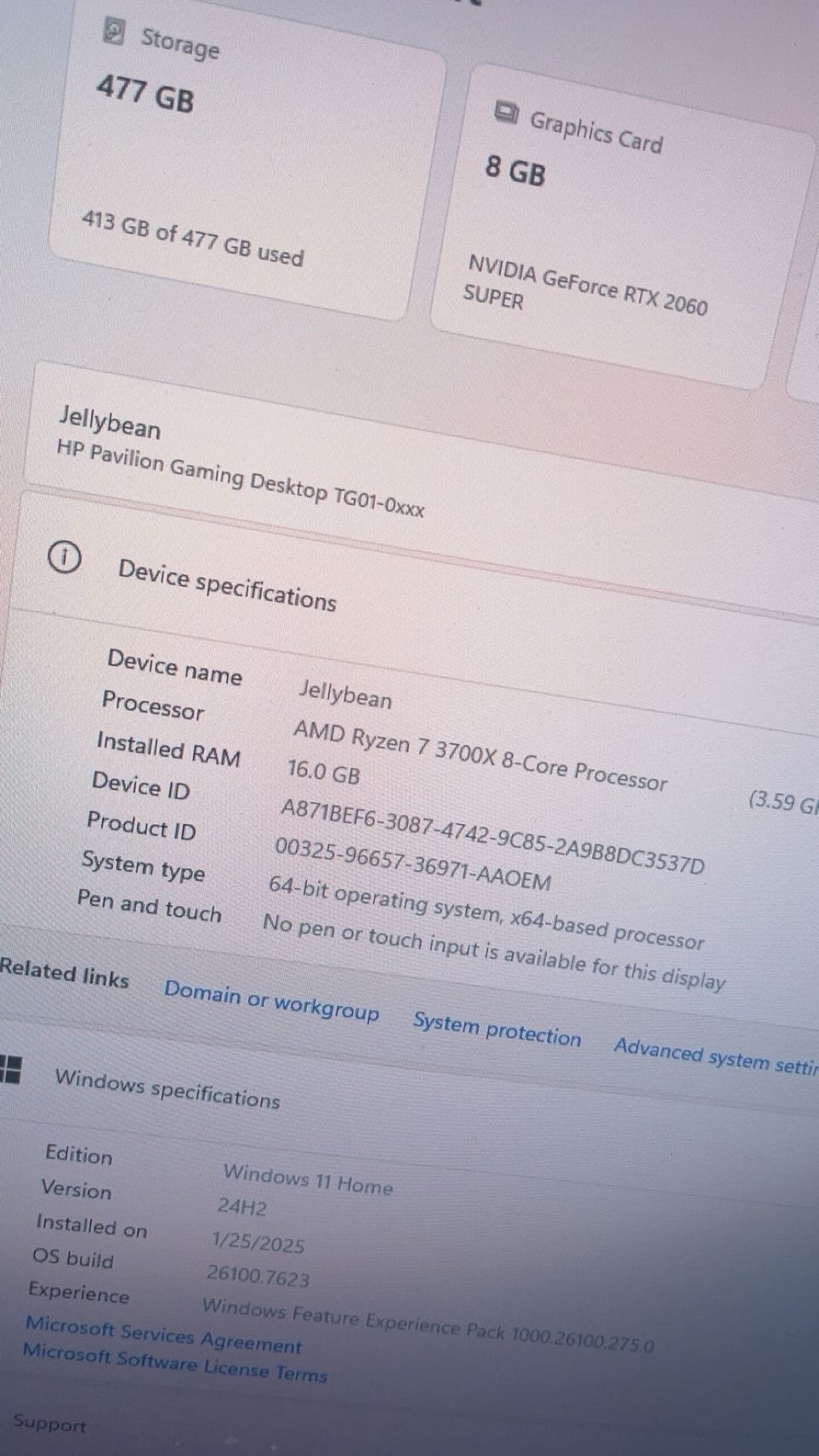Select OS build value 26100.7623
Viewport: 819px width, 1456px height.
(258, 1275)
